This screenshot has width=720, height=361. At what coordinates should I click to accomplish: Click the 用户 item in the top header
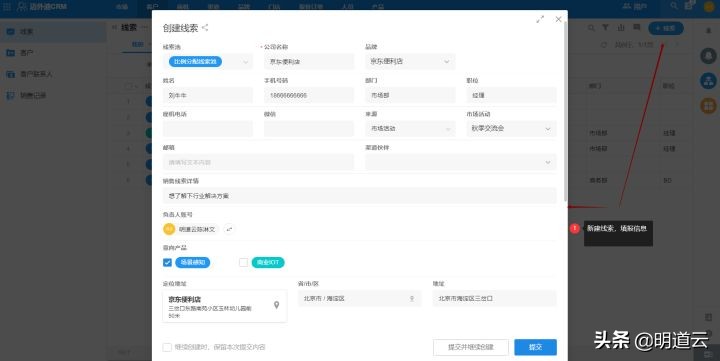tap(635, 6)
